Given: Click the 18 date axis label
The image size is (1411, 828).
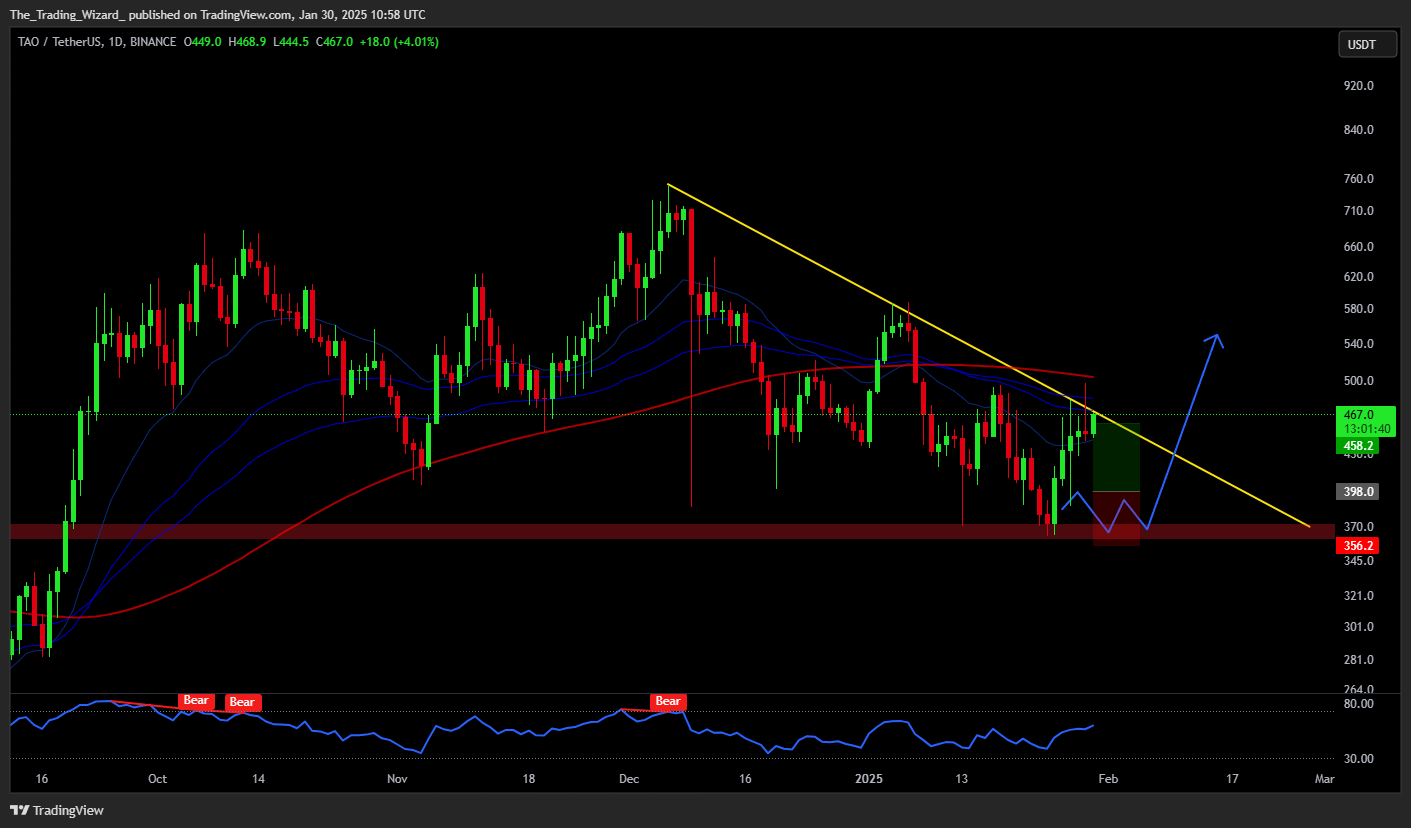Looking at the screenshot, I should 530,779.
